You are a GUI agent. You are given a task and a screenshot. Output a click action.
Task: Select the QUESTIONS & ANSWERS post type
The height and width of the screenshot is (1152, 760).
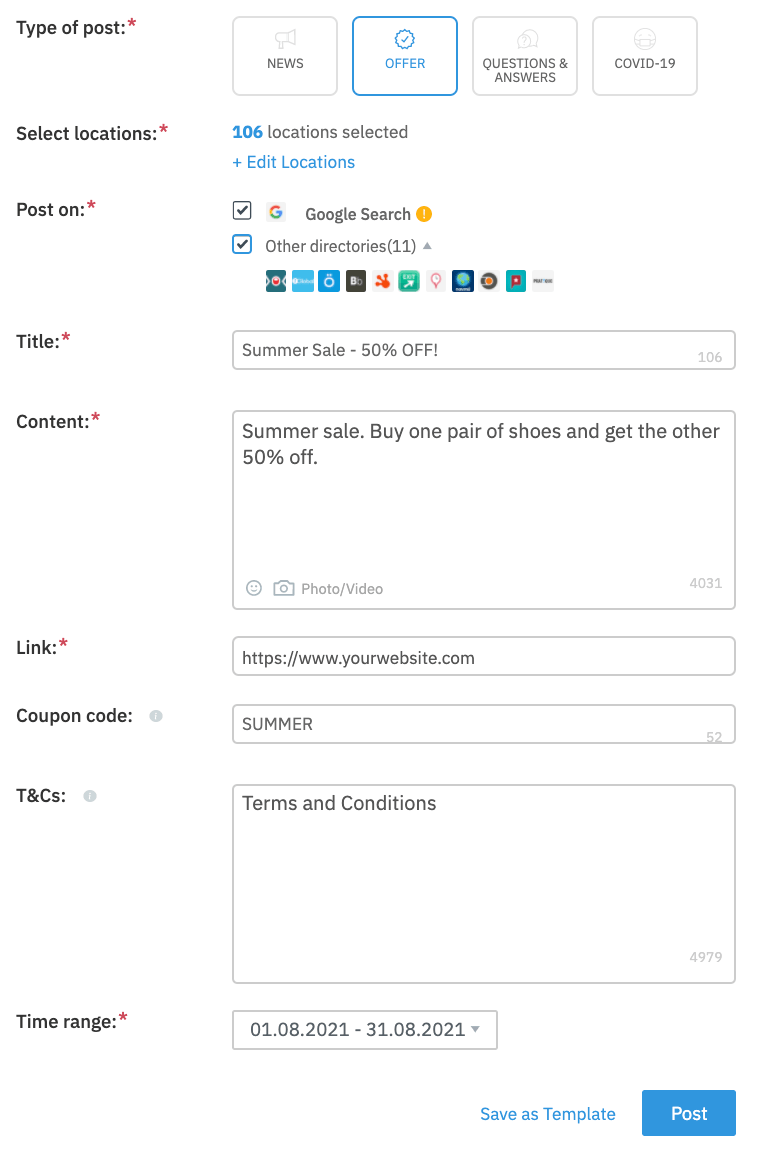click(x=525, y=56)
